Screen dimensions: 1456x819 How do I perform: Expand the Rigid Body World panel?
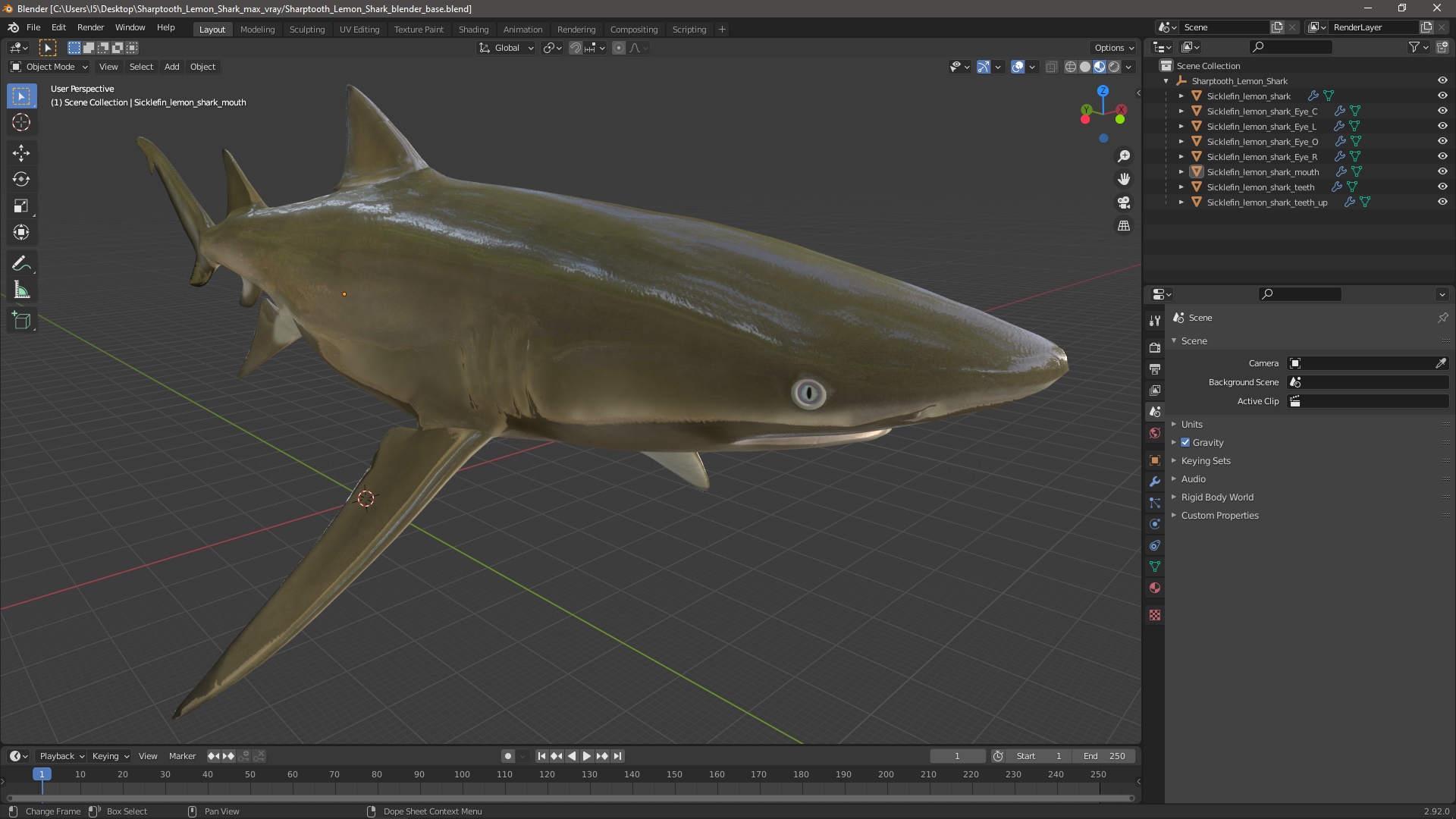[1216, 497]
